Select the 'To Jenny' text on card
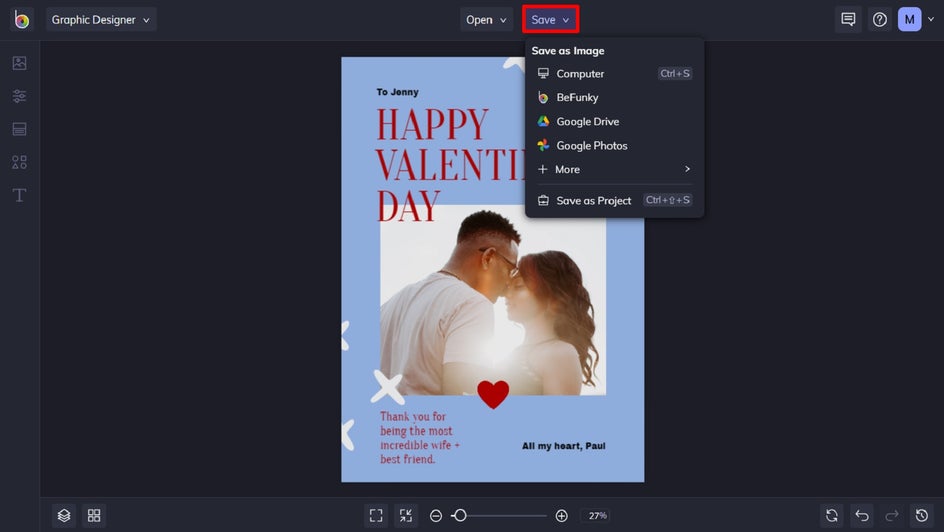944x532 pixels. tap(397, 92)
